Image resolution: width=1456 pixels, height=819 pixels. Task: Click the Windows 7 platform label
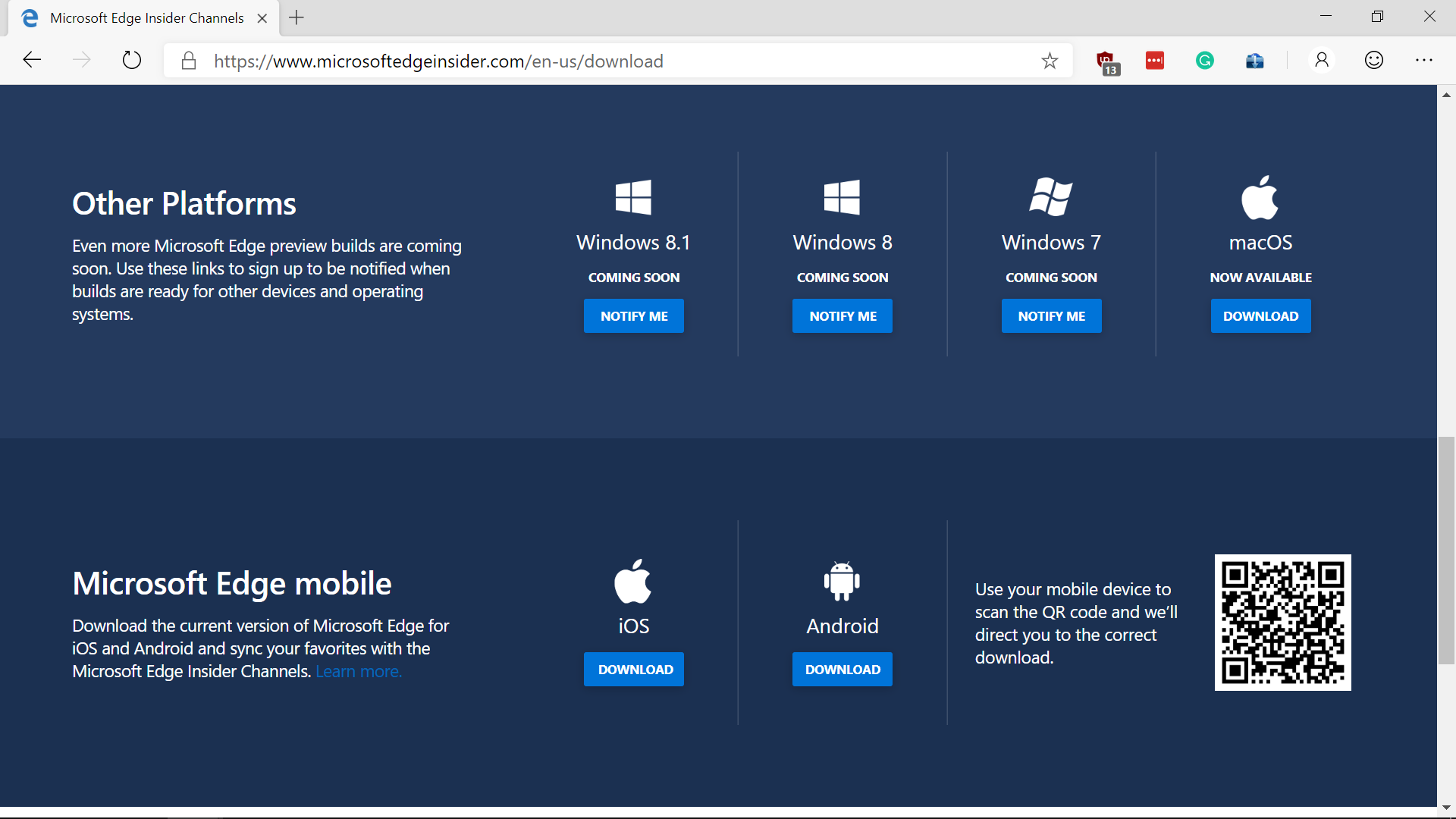click(x=1051, y=243)
